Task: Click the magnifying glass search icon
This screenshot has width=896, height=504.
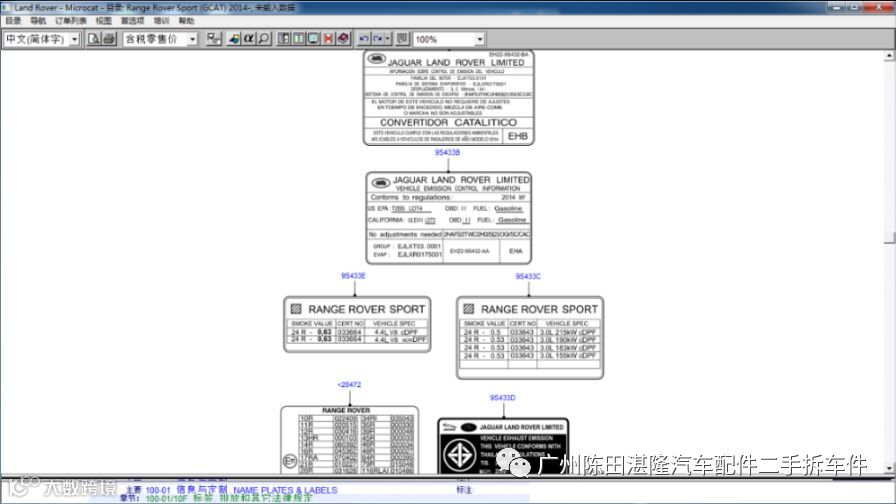Action: [263, 39]
